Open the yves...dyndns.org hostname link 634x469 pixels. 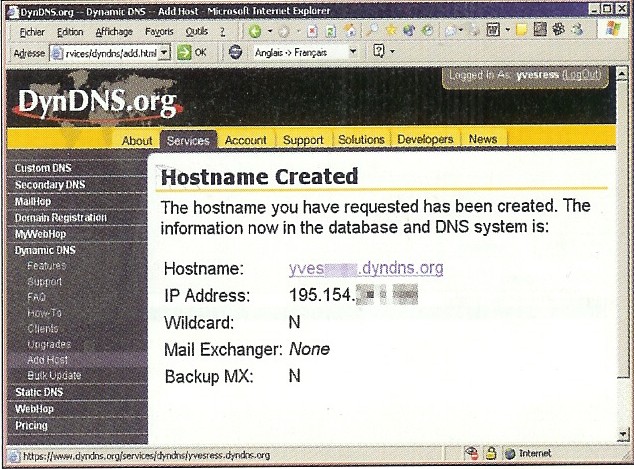[x=366, y=268]
